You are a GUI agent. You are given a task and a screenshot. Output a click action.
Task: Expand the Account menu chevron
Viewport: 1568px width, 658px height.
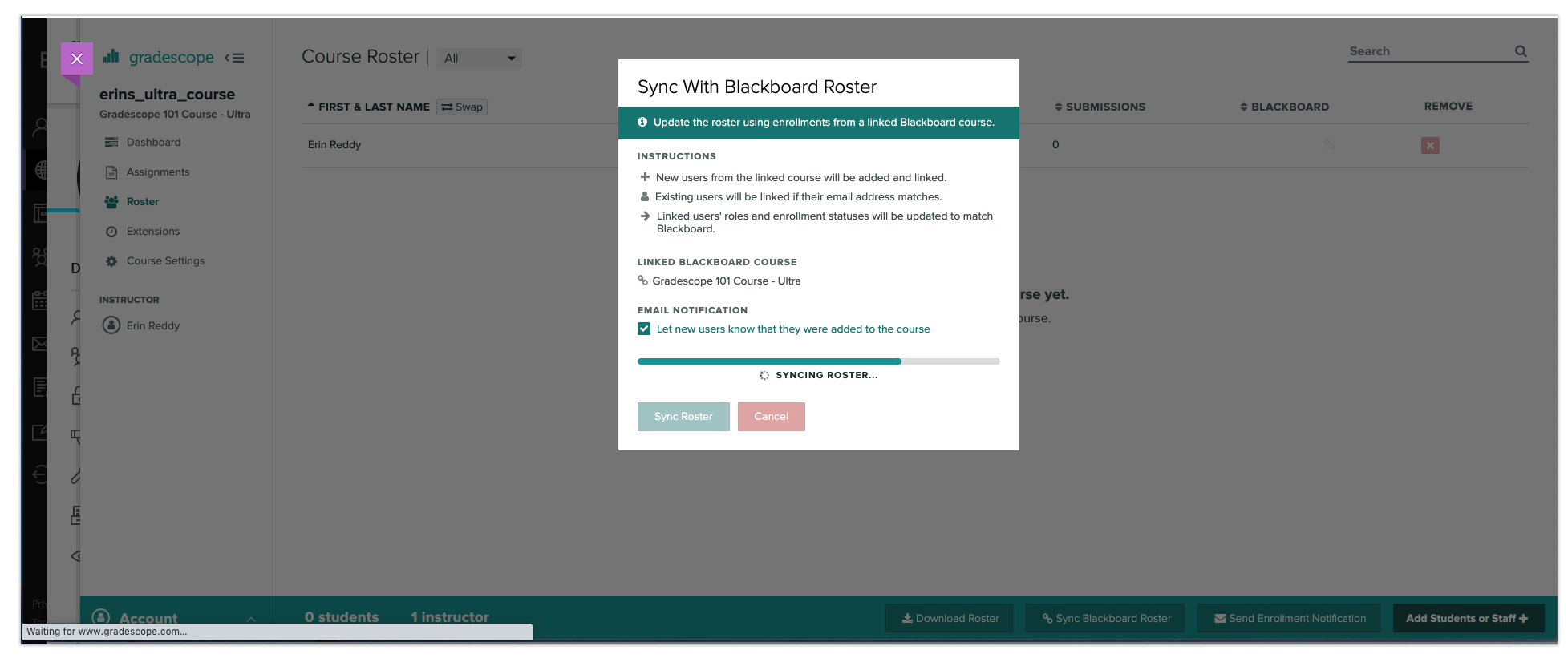pyautogui.click(x=251, y=619)
